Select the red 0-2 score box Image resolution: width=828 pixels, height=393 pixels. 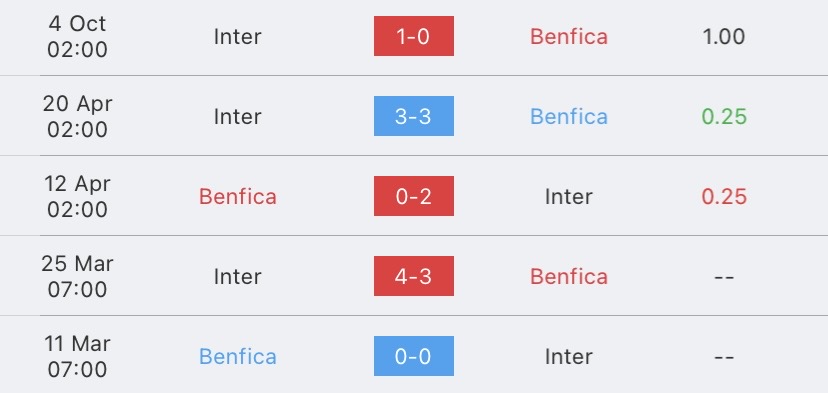click(413, 196)
